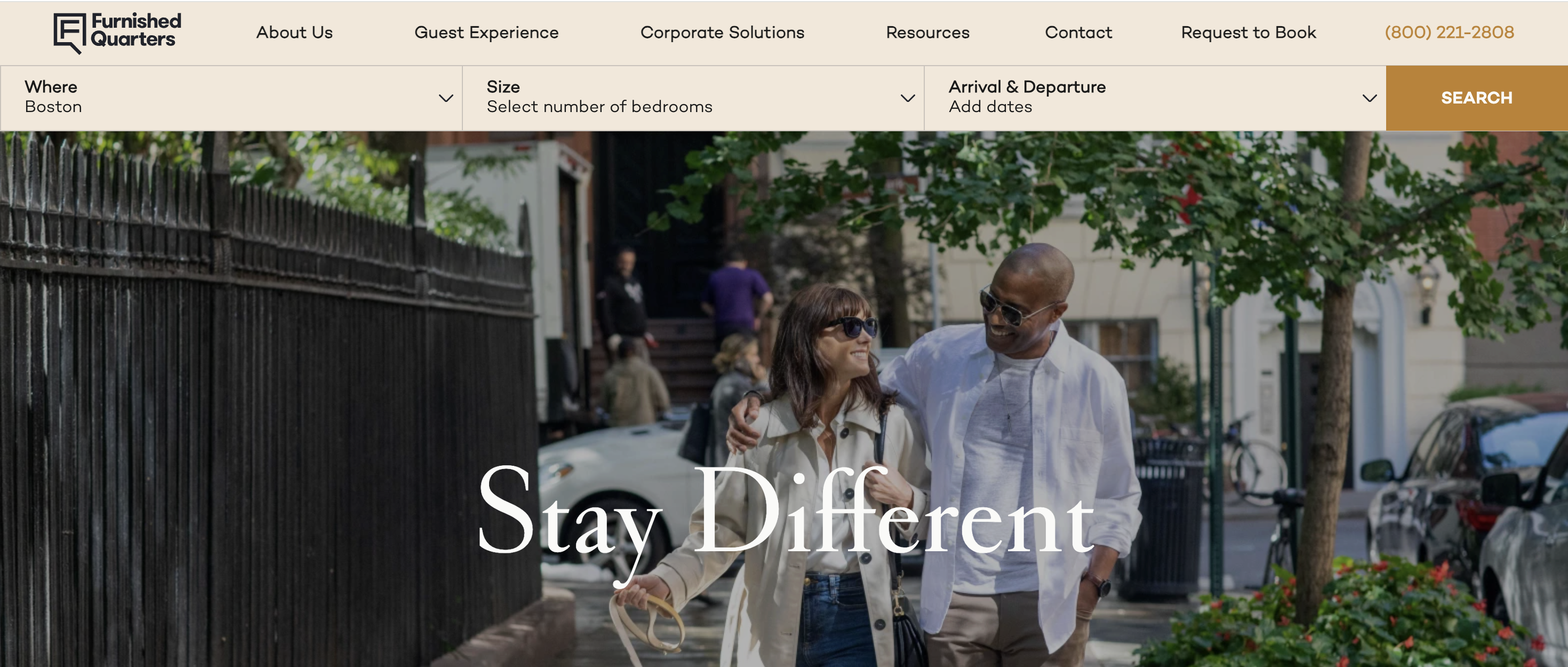Click the SEARCH button

click(1477, 98)
